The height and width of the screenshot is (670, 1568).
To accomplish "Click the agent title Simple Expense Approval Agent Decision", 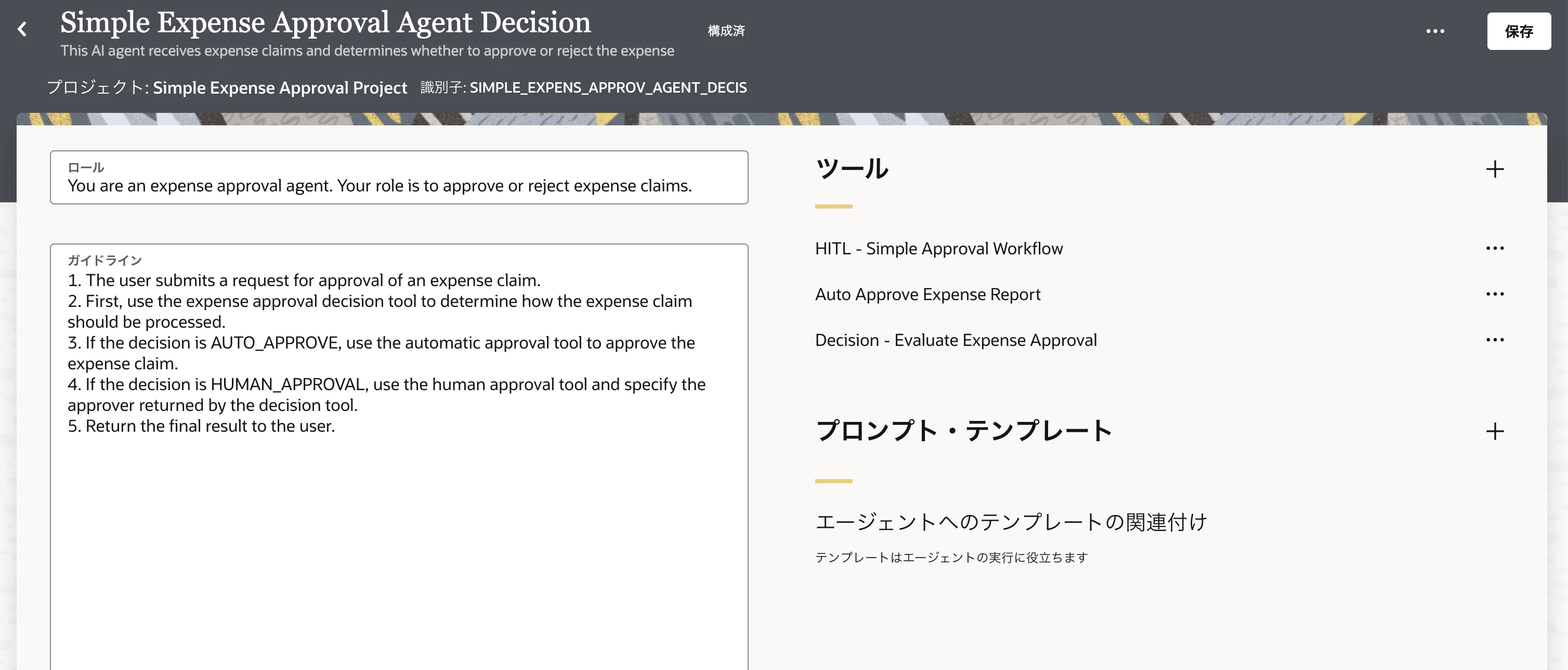I will (325, 22).
